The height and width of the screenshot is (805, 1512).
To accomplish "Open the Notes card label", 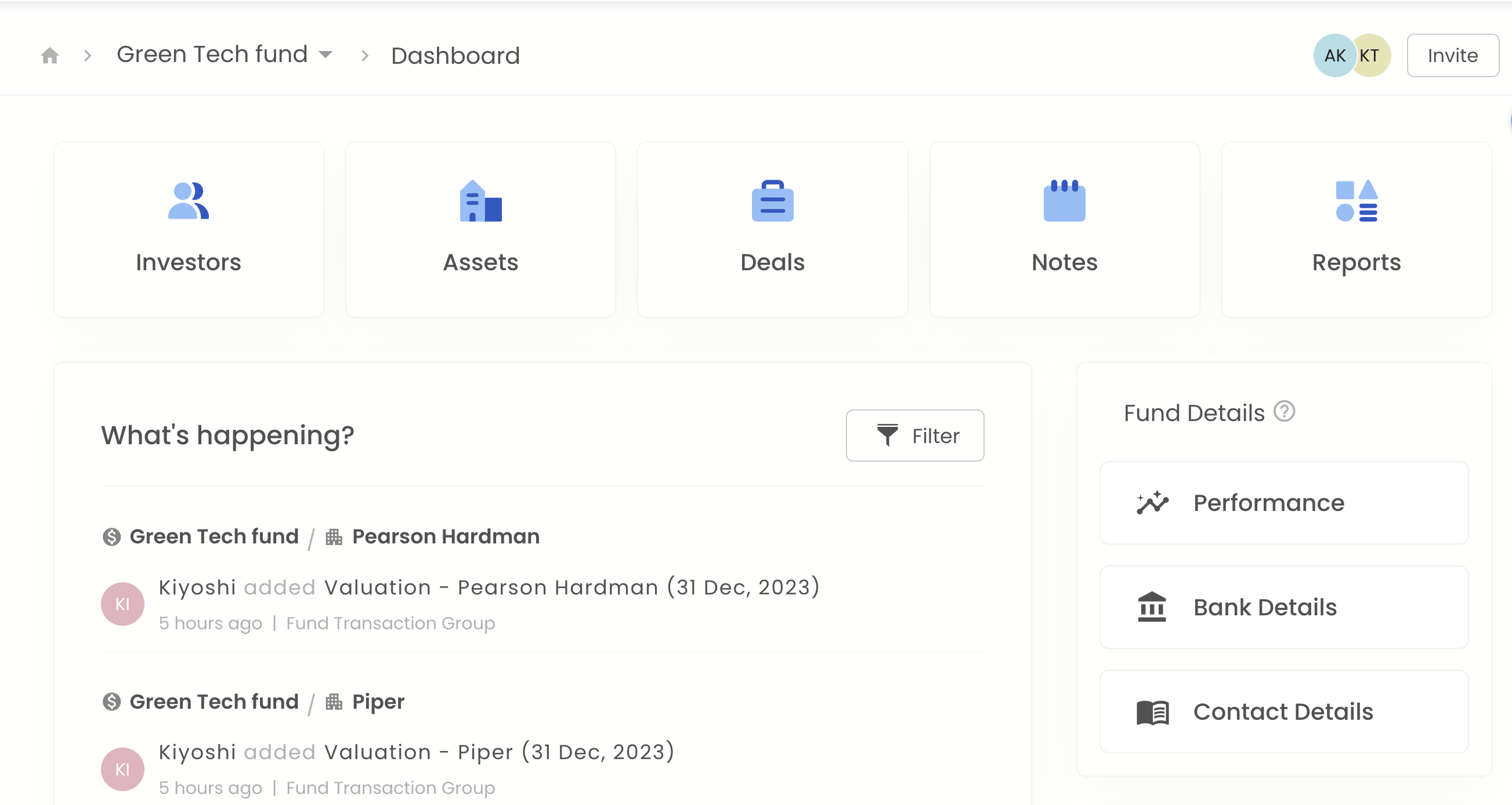I will 1064,262.
